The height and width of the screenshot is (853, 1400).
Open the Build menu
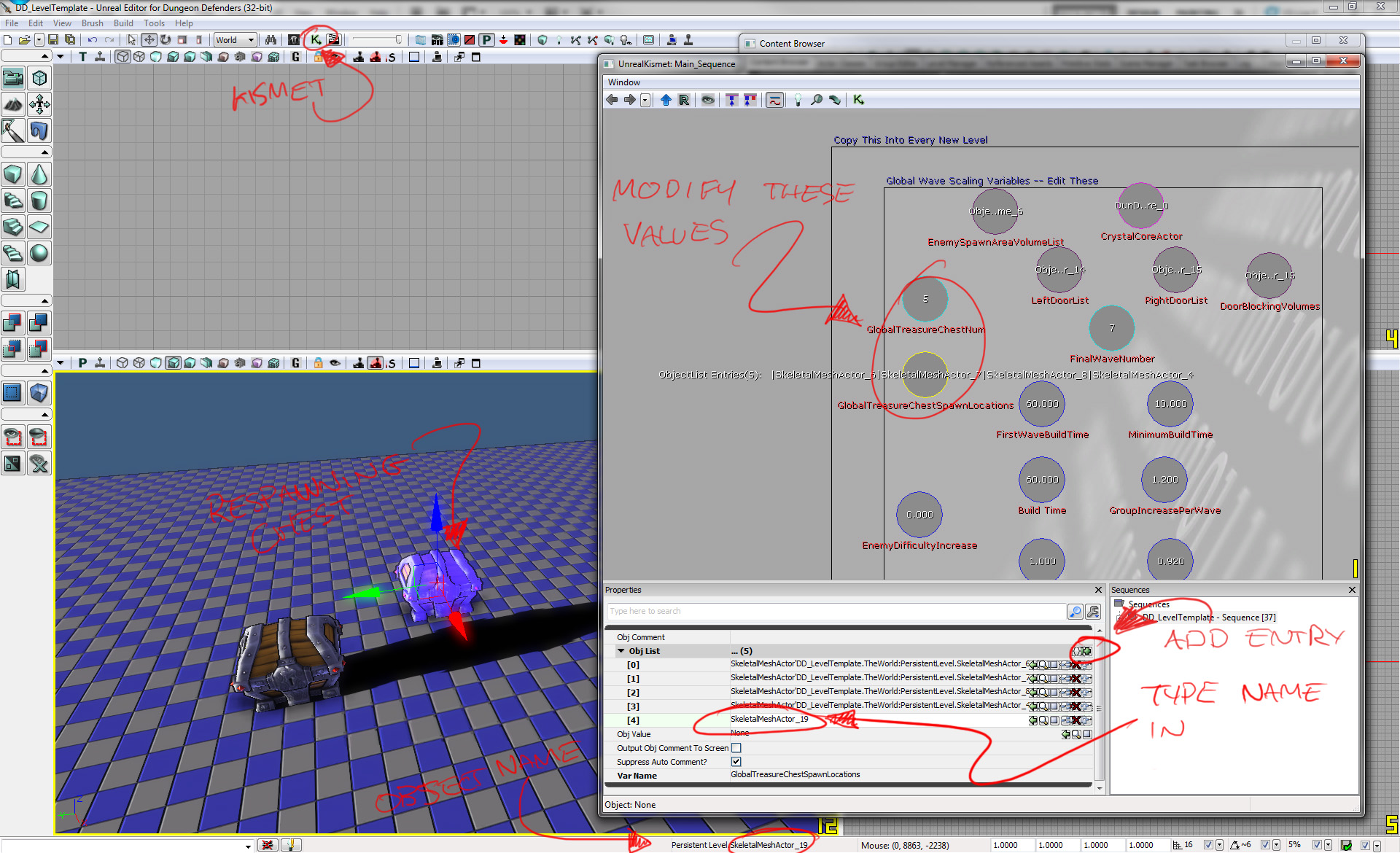[123, 23]
